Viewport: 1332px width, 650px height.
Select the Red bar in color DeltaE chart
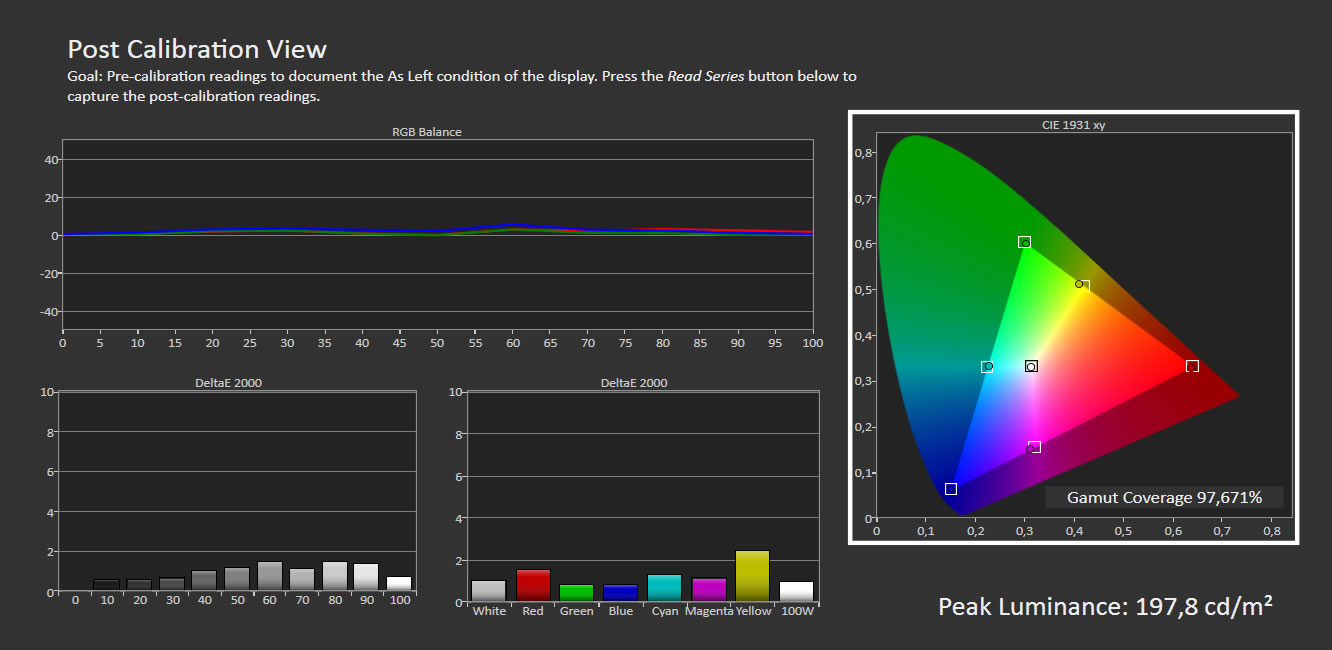point(533,586)
